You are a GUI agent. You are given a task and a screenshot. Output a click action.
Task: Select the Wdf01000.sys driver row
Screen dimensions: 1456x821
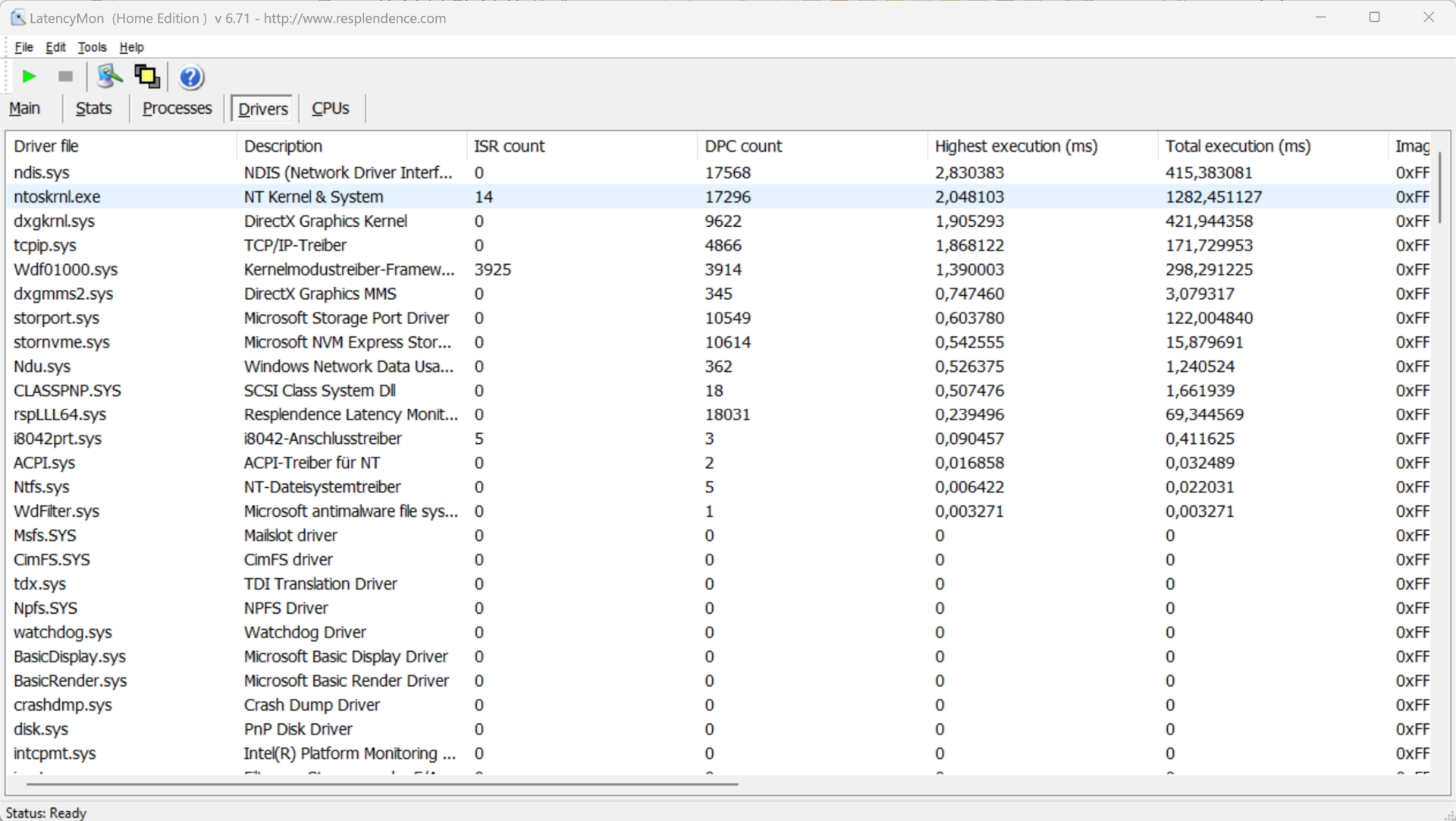coord(66,269)
